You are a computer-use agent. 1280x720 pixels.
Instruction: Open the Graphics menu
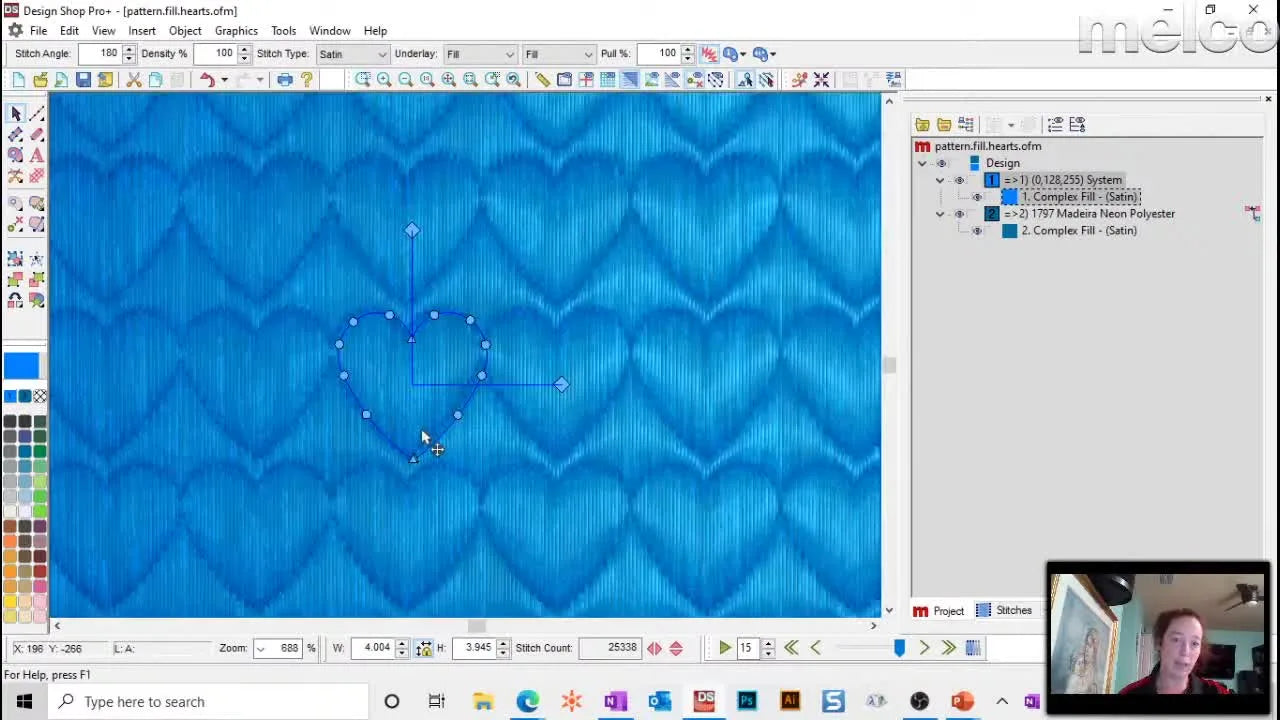236,31
